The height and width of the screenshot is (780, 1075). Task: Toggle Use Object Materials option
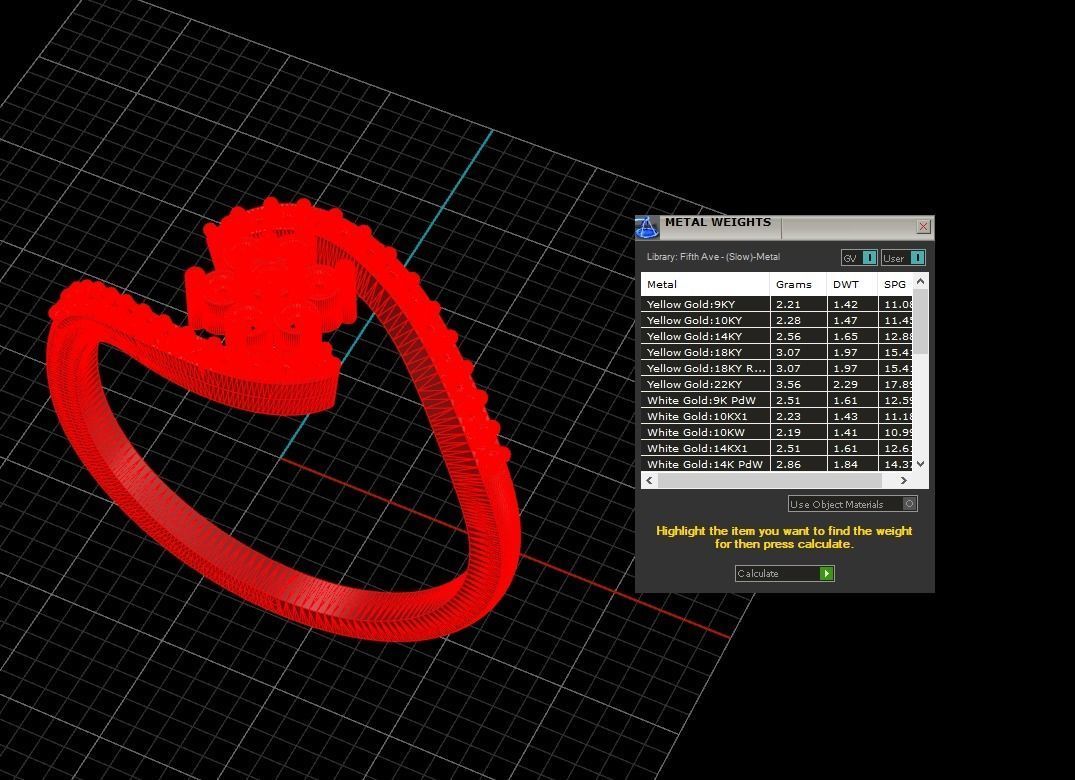[852, 504]
